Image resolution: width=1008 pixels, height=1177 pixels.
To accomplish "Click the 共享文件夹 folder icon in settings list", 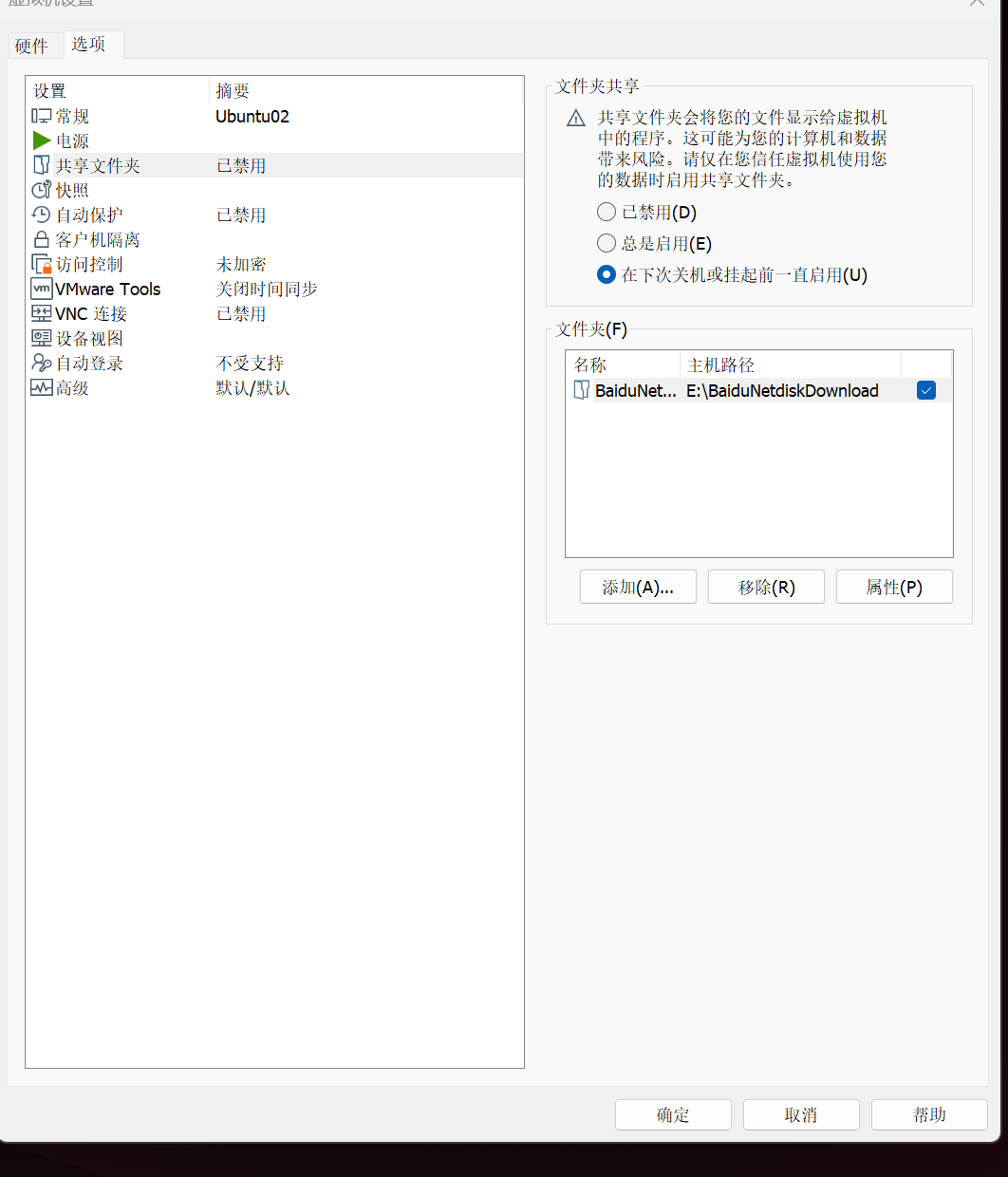I will 41,165.
